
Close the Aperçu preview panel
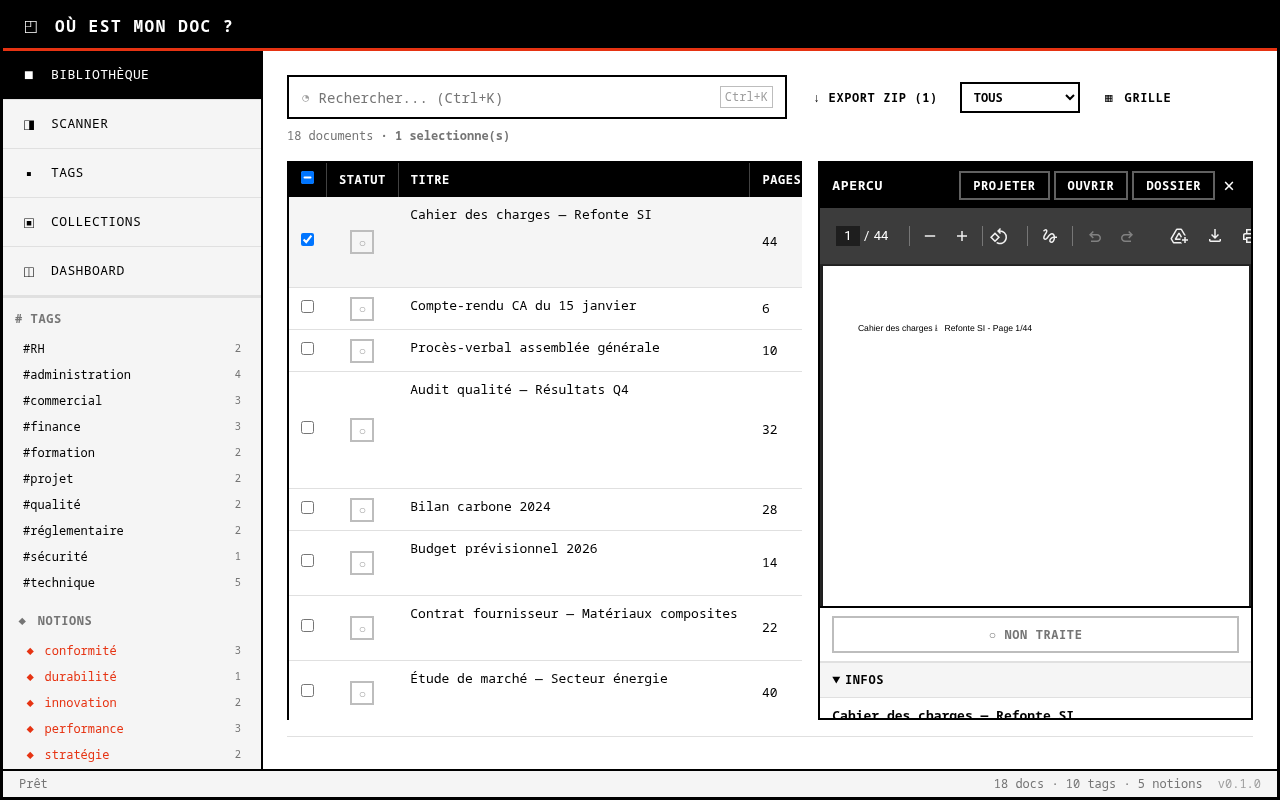pyautogui.click(x=1229, y=186)
